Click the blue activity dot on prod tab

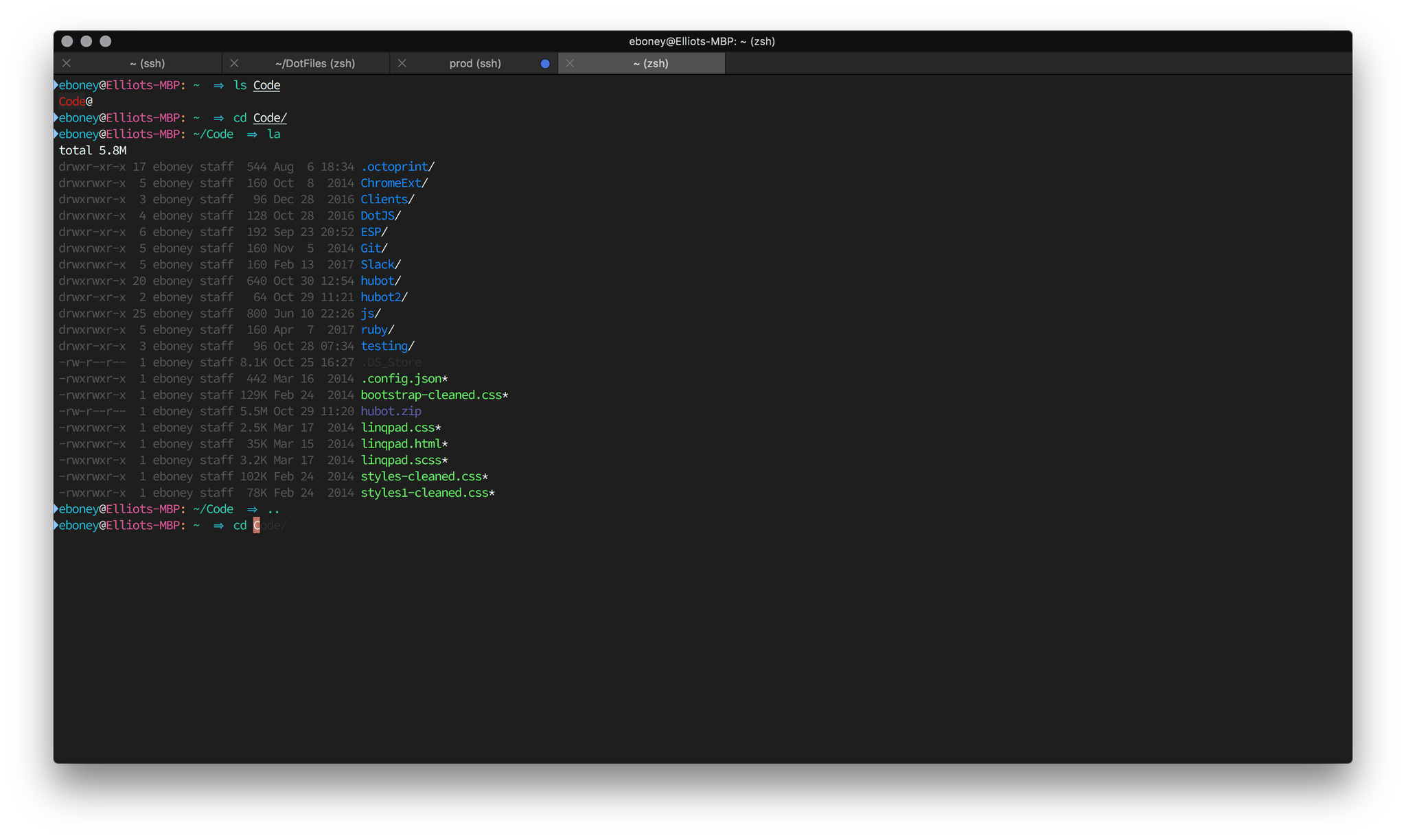point(545,63)
